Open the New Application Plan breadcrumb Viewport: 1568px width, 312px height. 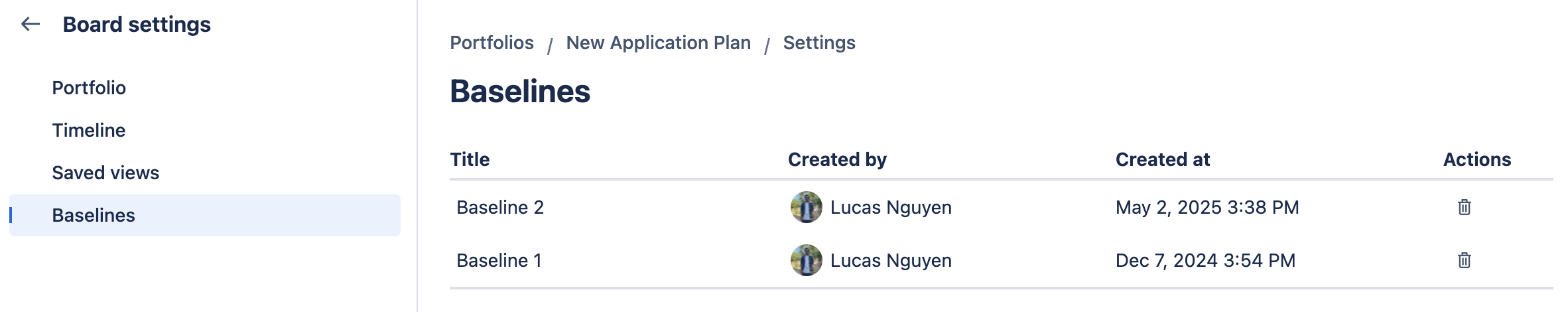(x=658, y=42)
